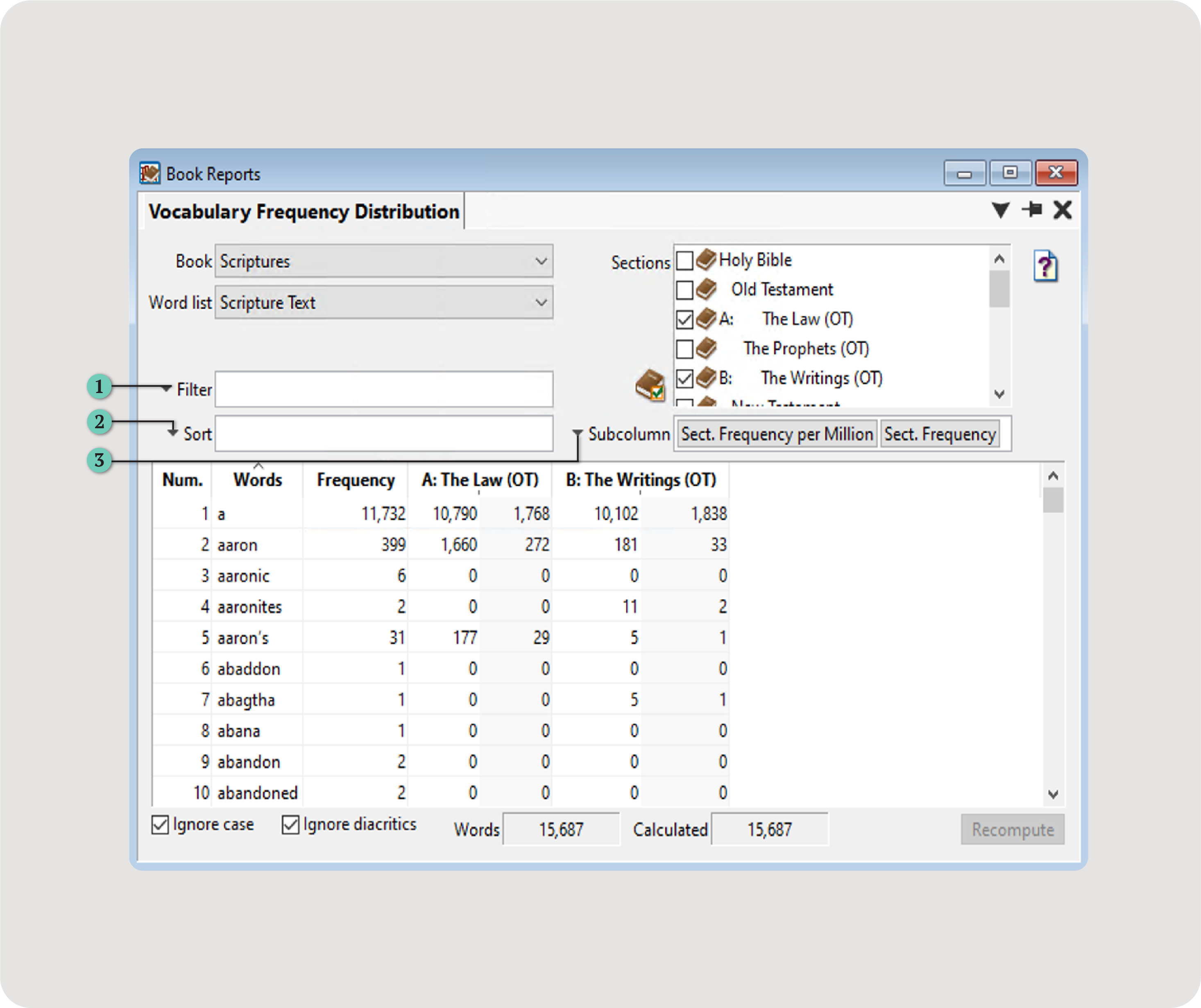1201x1008 pixels.
Task: Uncheck The Law (OT) section checkbox
Action: [x=684, y=320]
